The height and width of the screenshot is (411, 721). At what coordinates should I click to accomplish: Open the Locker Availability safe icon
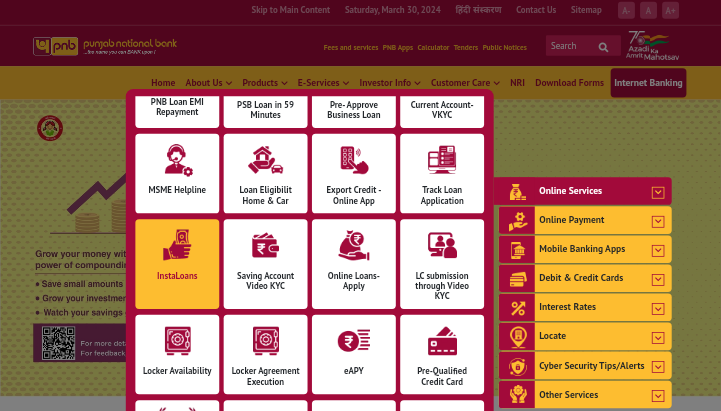coord(177,342)
